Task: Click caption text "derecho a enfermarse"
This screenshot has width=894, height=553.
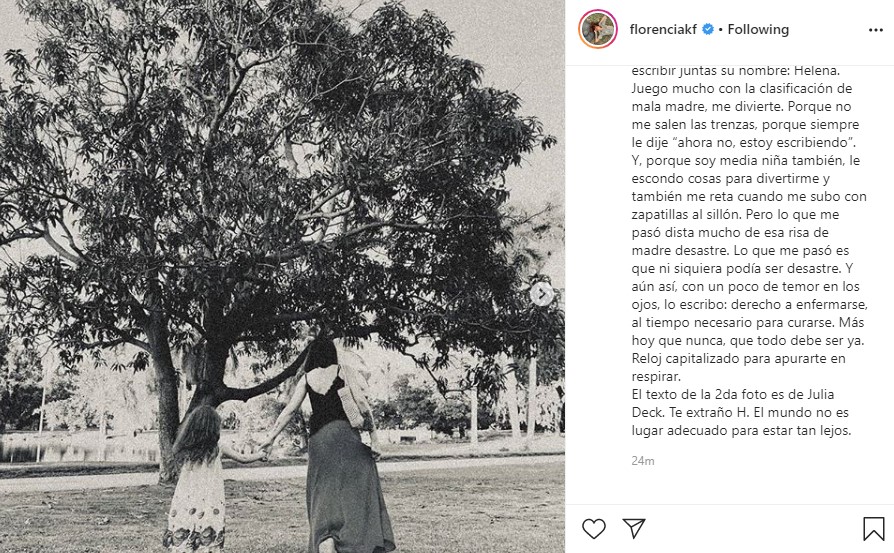Action: point(799,304)
